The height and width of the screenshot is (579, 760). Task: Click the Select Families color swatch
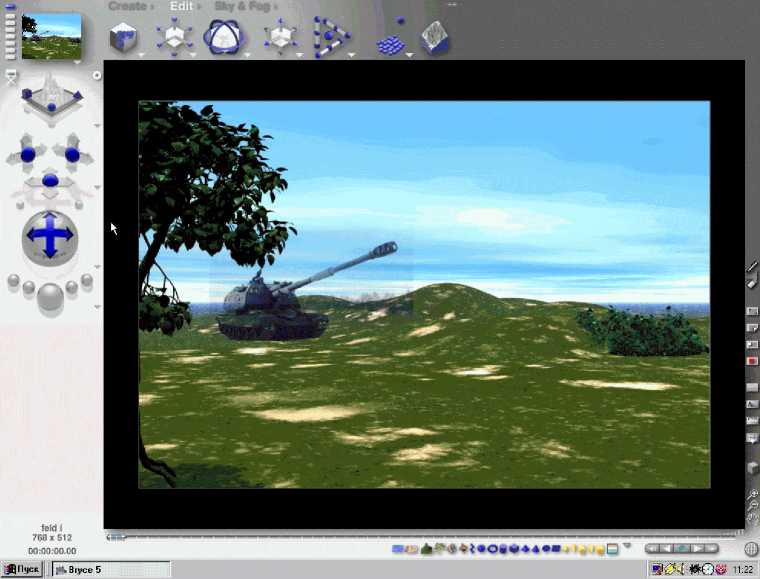coord(612,549)
